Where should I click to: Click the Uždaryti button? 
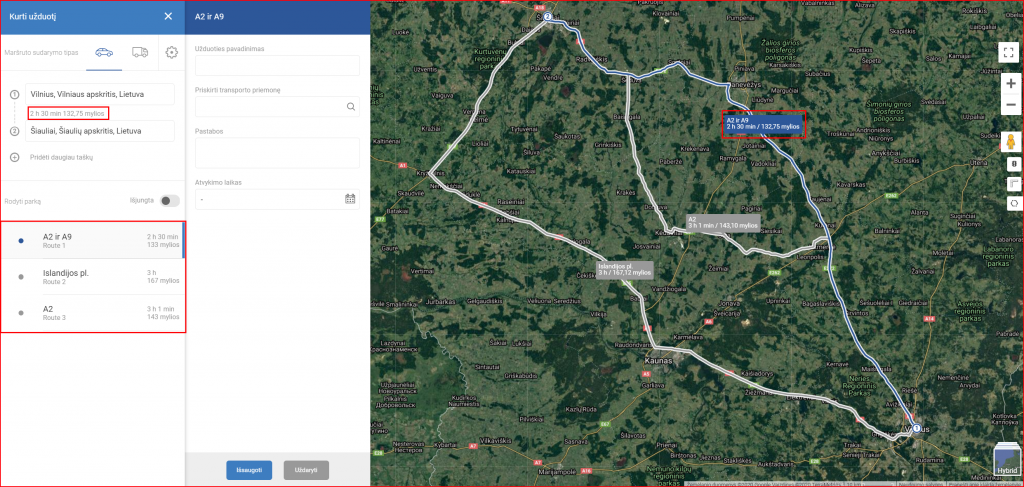coord(306,470)
